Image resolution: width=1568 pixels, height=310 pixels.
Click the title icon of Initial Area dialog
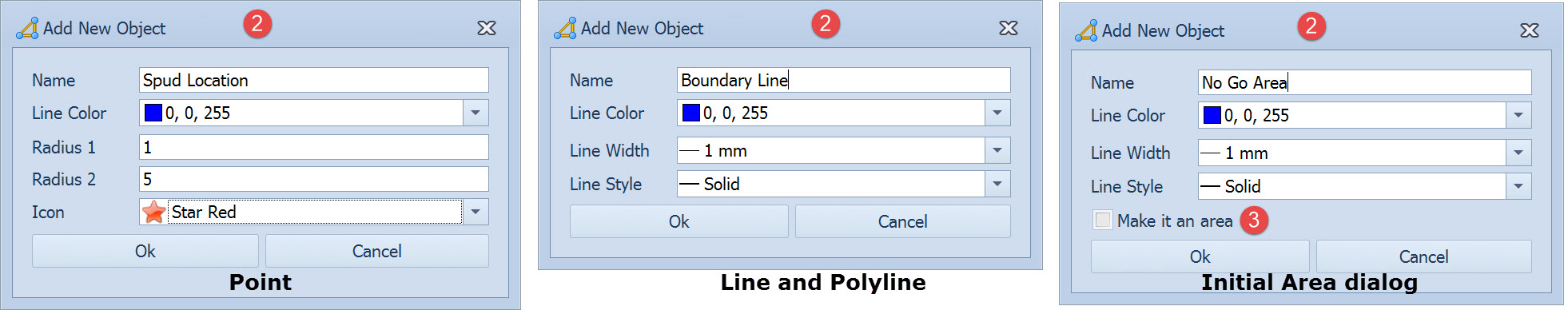tap(1086, 30)
